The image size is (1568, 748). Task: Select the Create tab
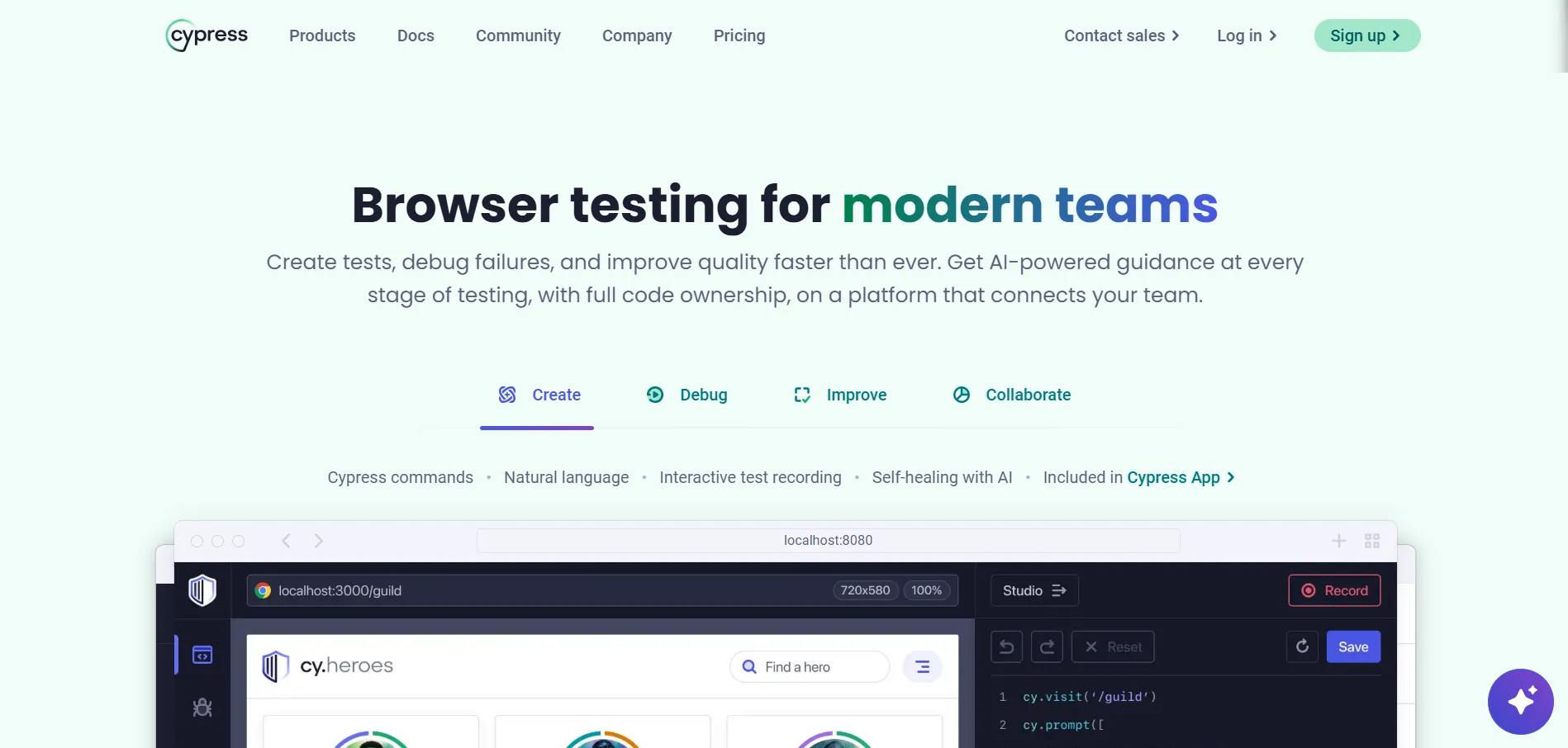(x=537, y=395)
